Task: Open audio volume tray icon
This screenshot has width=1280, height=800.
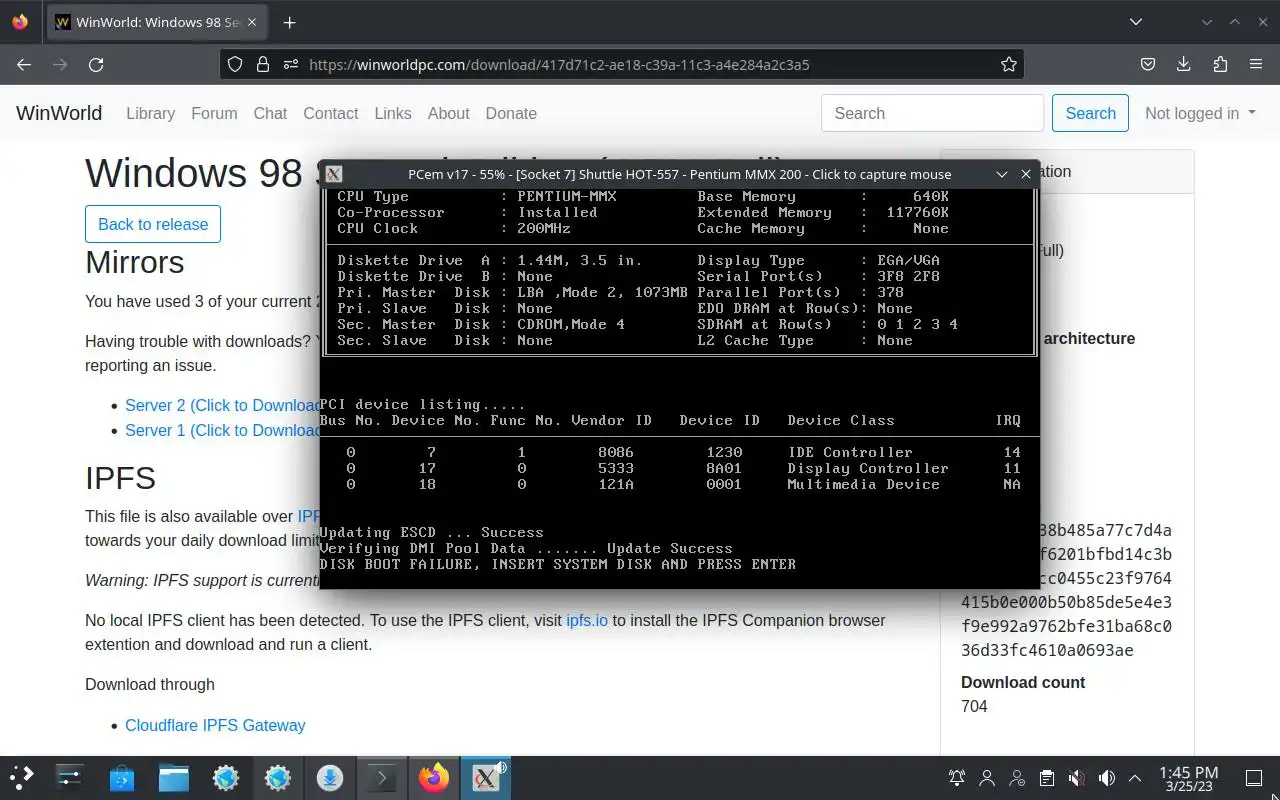Action: tap(1106, 778)
